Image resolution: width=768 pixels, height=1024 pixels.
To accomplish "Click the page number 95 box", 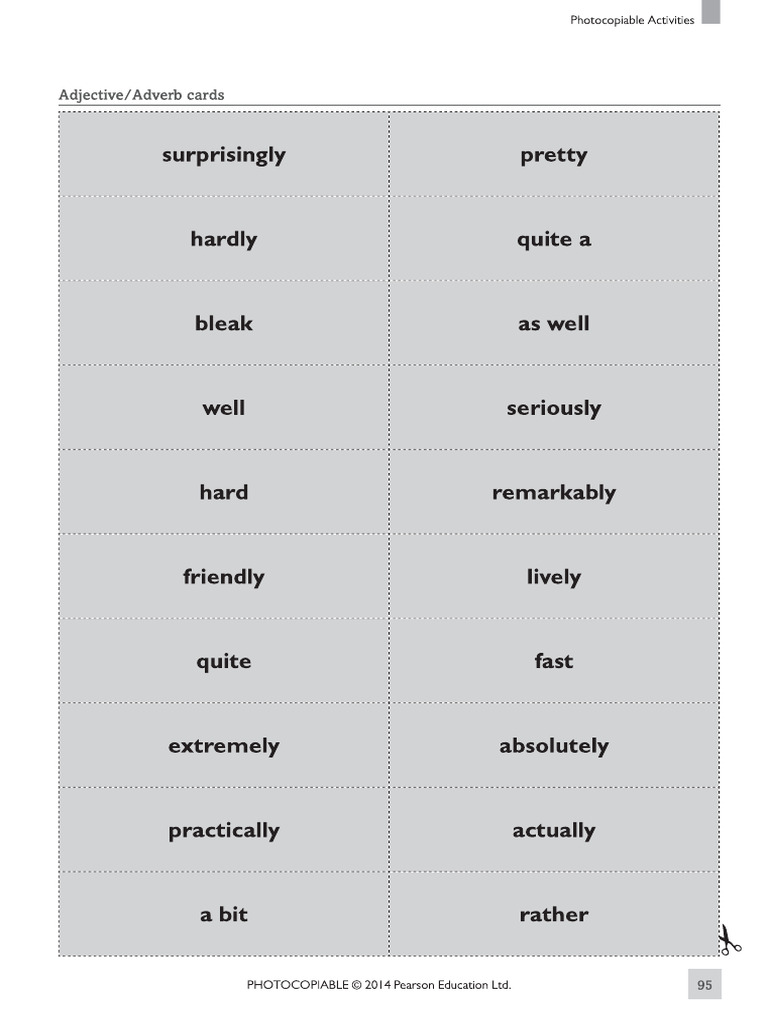I will [x=704, y=985].
